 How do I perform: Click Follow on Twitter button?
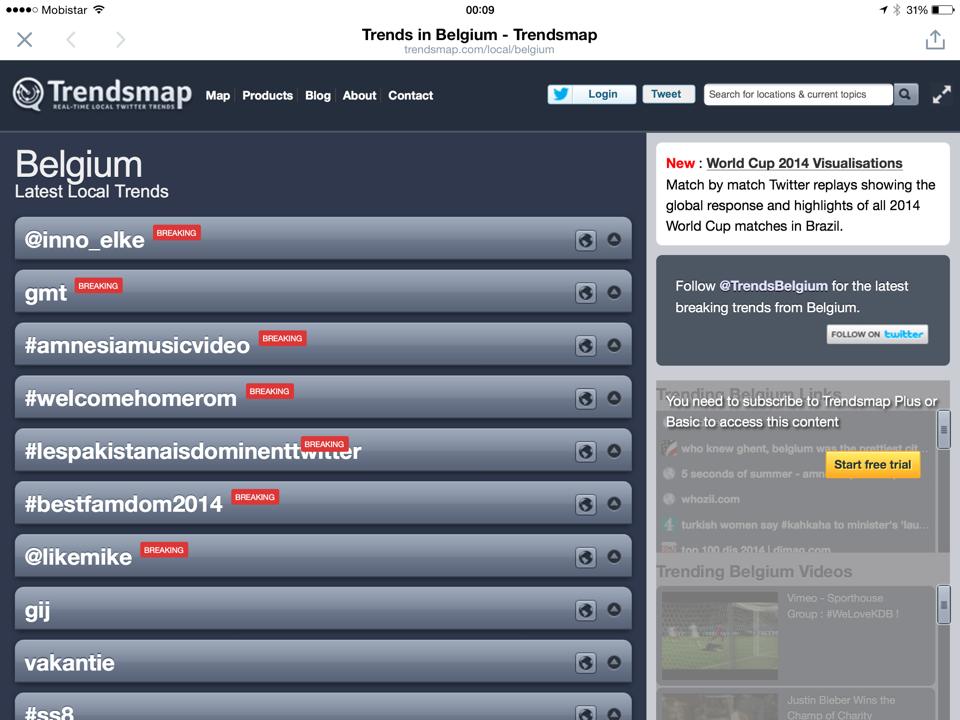point(877,334)
